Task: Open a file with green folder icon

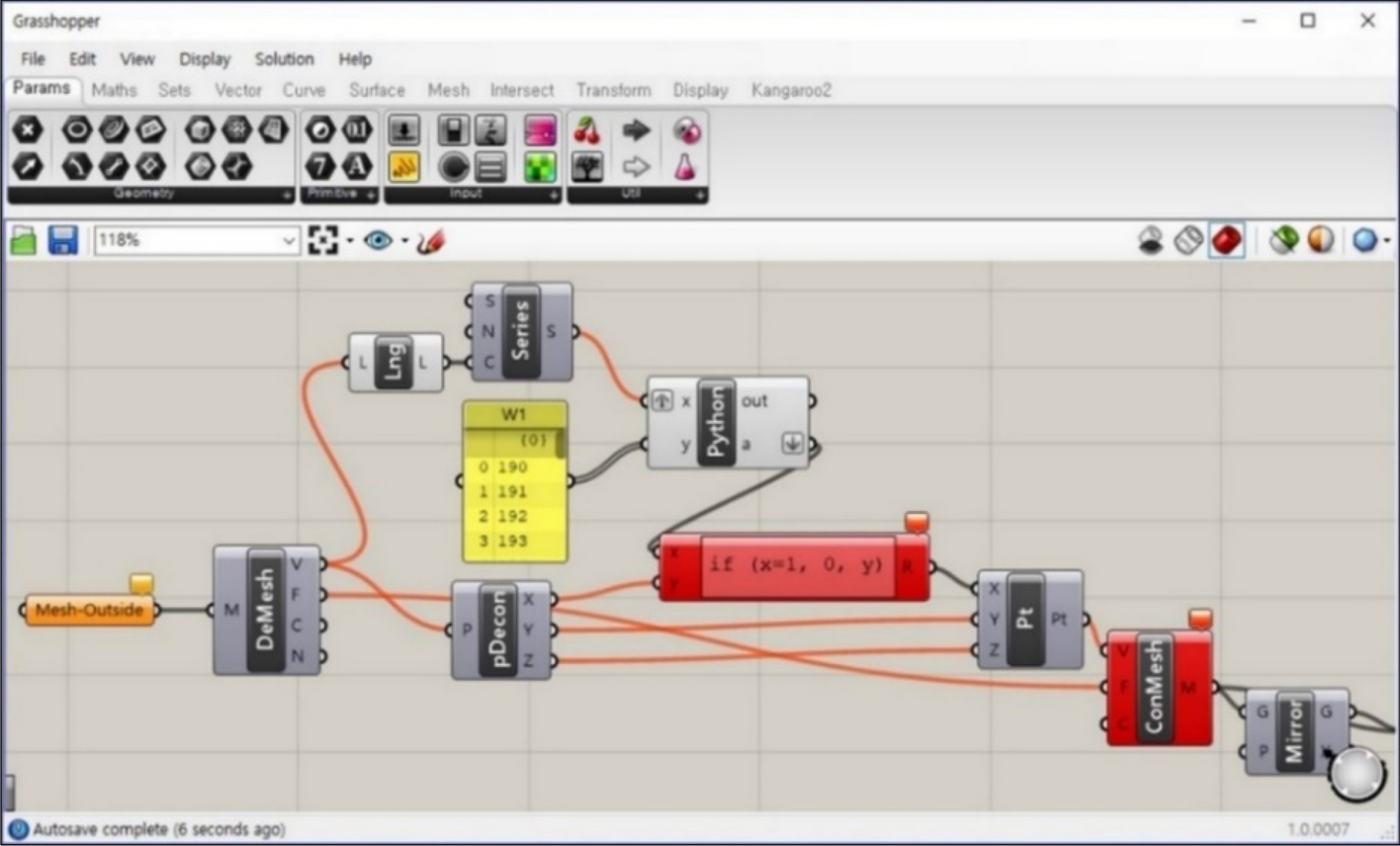Action: [24, 240]
